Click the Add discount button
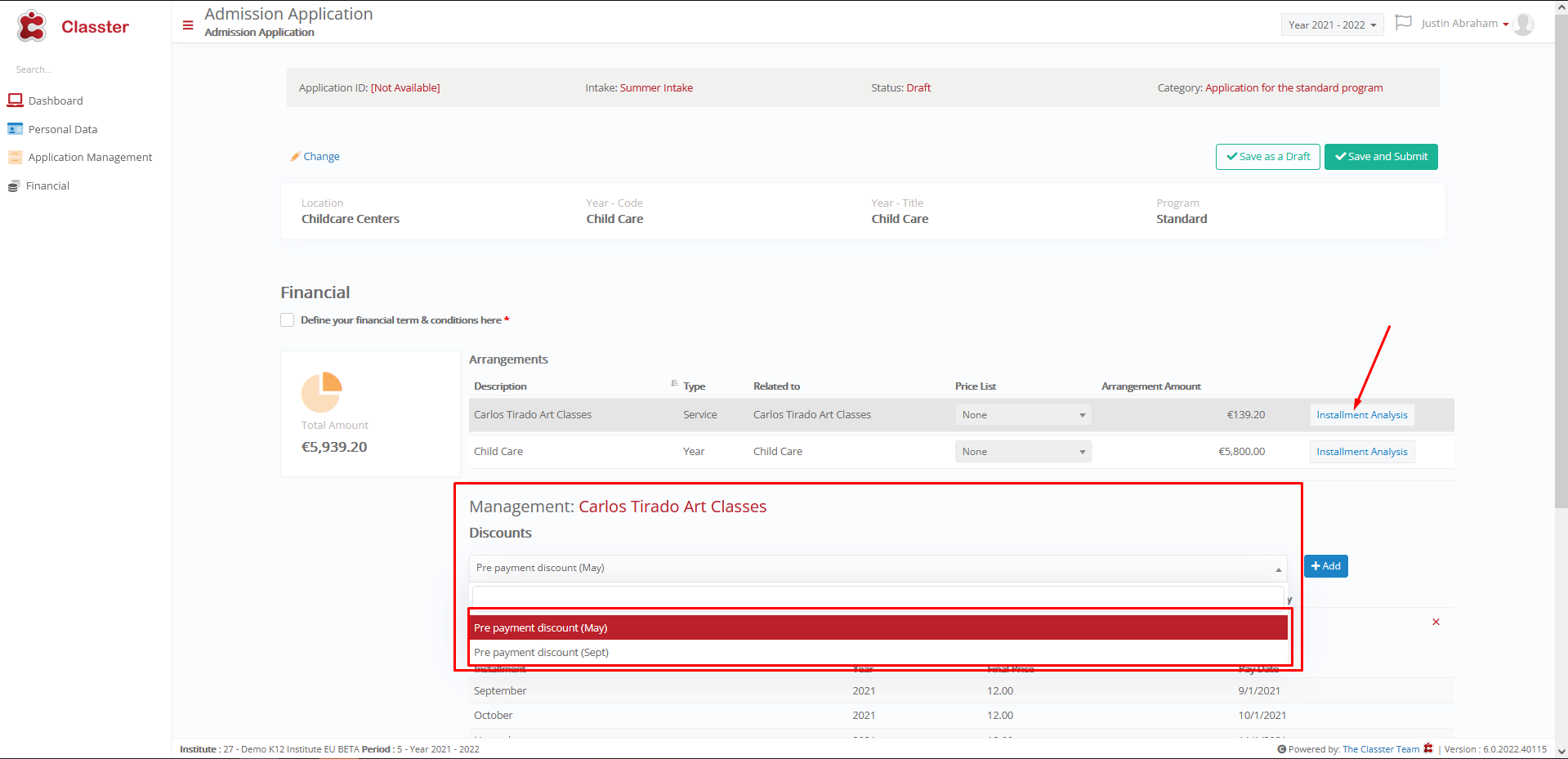1568x759 pixels. click(x=1325, y=566)
